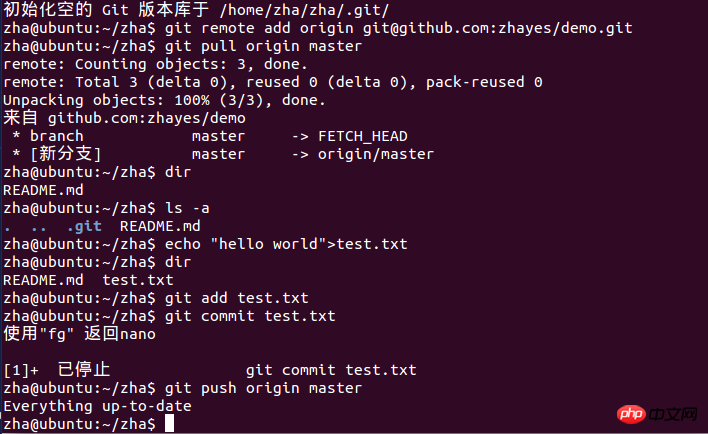Click README.md in the ls -a output
Image resolution: width=708 pixels, height=434 pixels.
click(x=160, y=226)
